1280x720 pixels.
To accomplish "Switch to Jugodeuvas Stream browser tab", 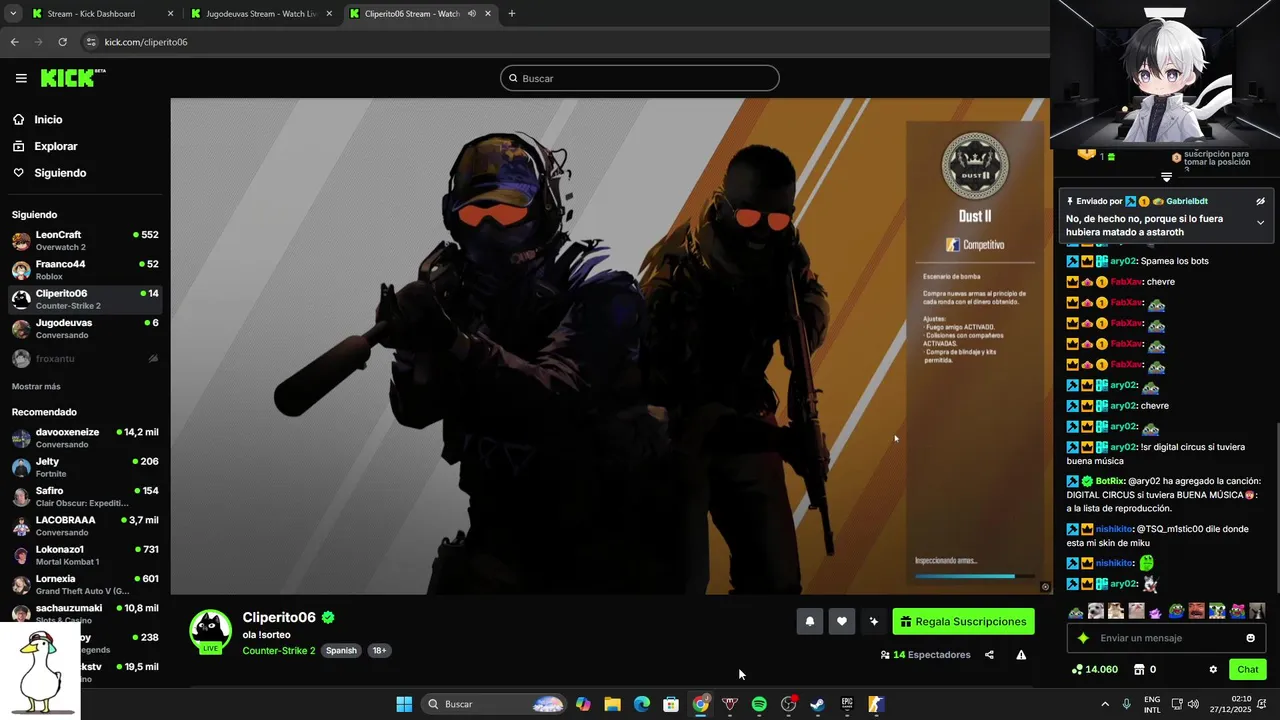I will [x=260, y=14].
